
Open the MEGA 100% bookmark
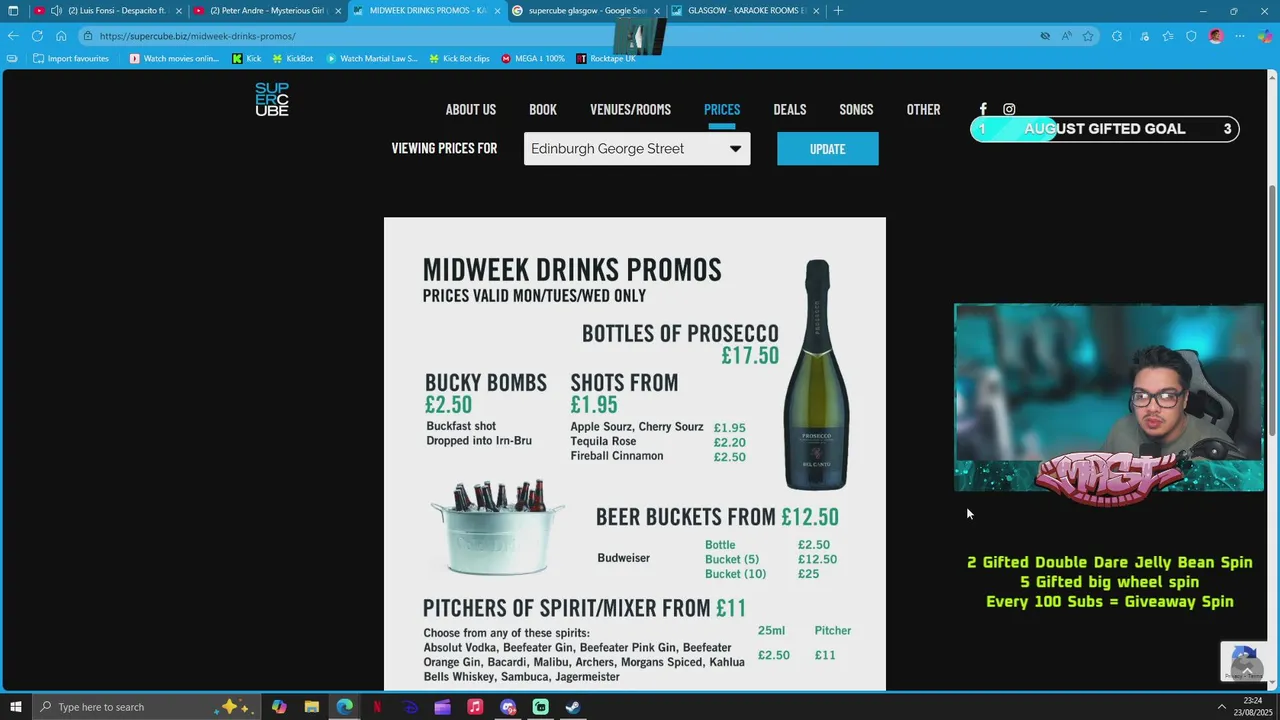(533, 59)
